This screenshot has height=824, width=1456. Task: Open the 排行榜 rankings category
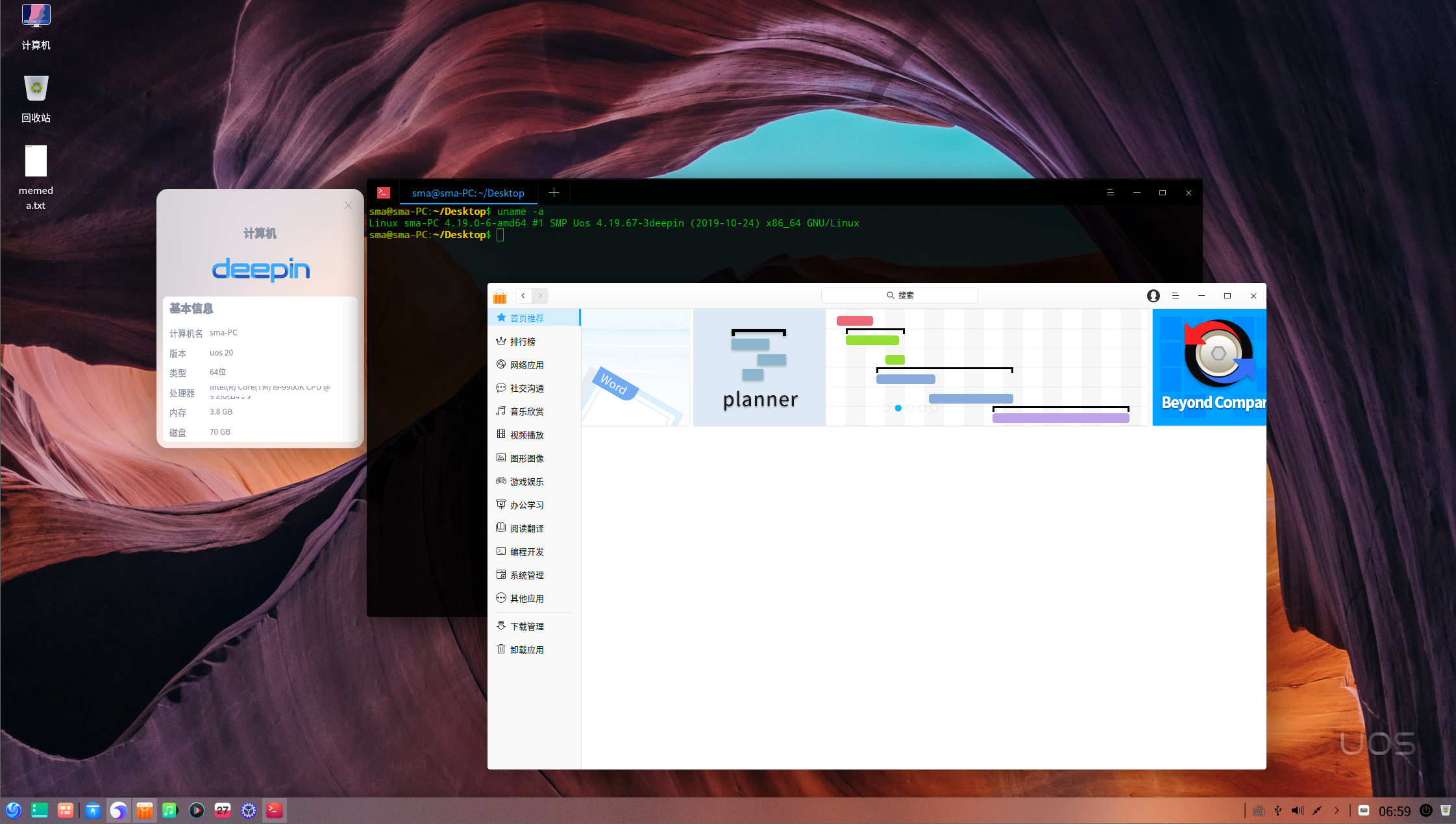click(x=522, y=341)
